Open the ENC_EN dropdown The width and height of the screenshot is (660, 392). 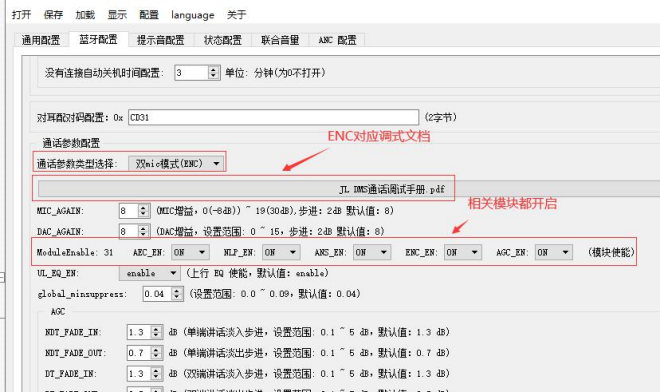pyautogui.click(x=463, y=252)
